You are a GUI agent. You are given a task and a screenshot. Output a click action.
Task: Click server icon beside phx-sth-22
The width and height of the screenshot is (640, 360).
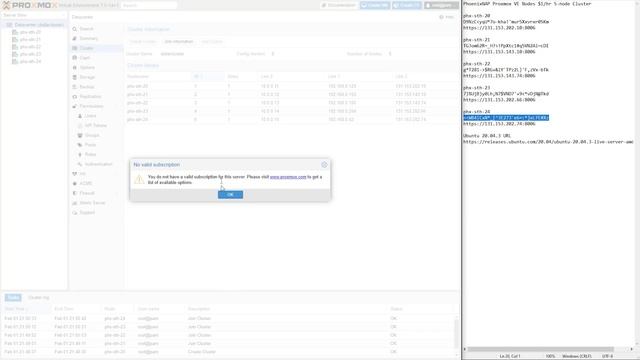coord(15,47)
